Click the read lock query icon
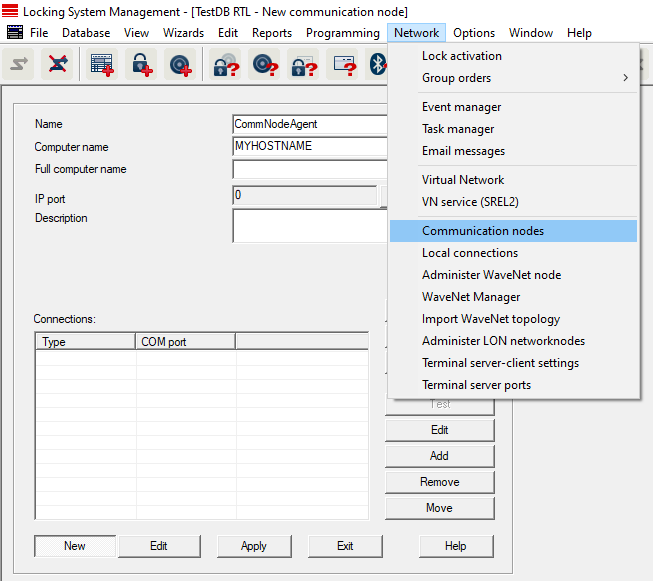Image resolution: width=653 pixels, height=581 pixels. coord(226,65)
